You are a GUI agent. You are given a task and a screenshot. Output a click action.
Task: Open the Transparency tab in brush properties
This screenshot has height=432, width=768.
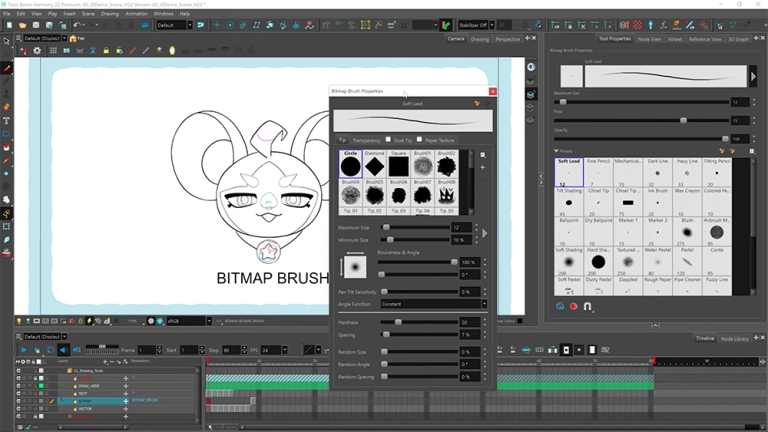coord(365,140)
